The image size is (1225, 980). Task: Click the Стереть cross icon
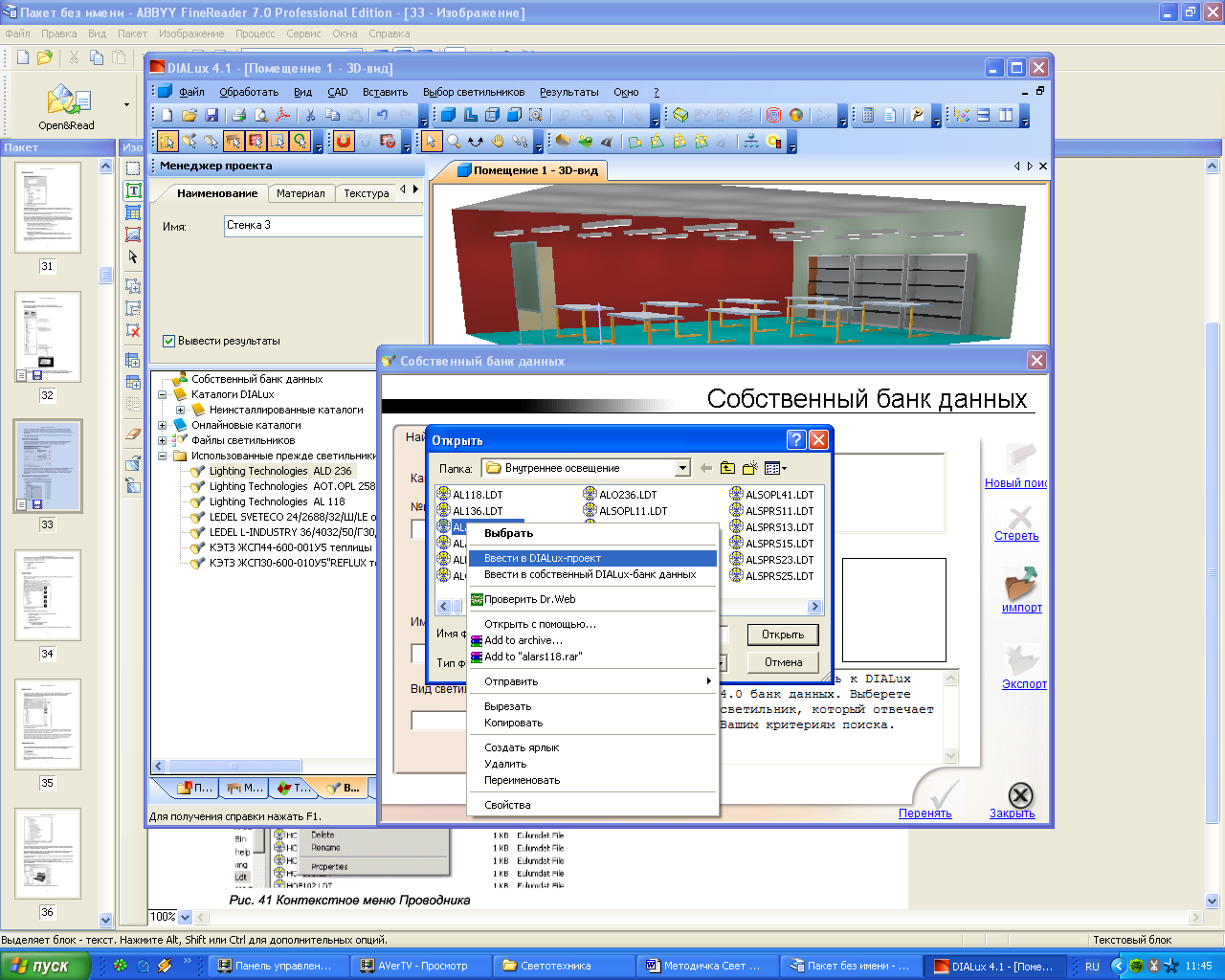tap(1020, 517)
